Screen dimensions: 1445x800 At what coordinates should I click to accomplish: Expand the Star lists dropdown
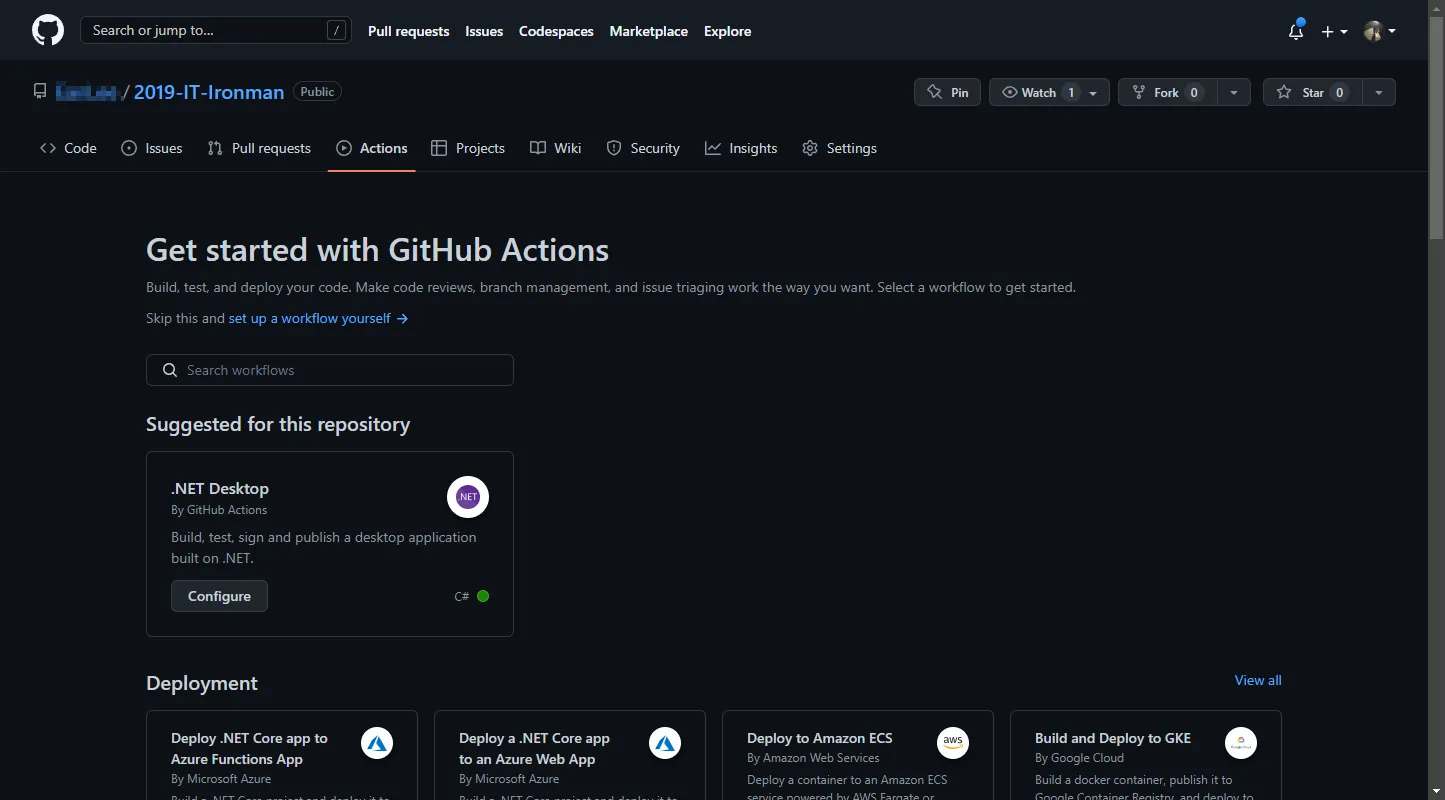pos(1378,92)
